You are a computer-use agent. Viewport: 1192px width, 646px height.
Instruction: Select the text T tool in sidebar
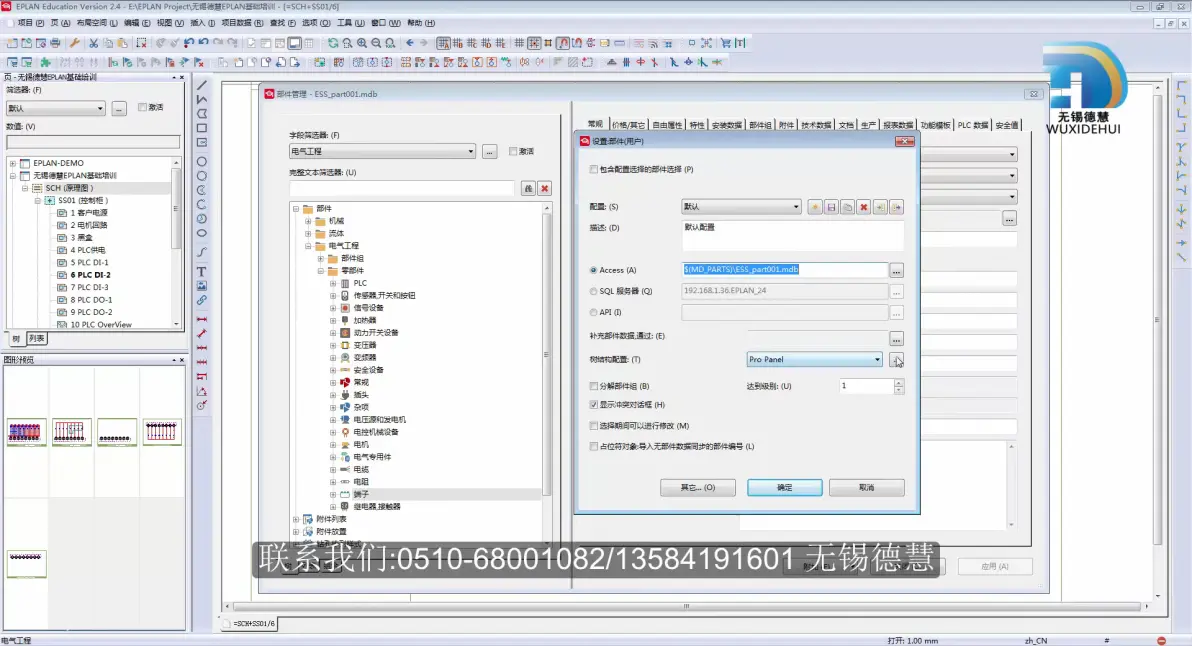[201, 271]
